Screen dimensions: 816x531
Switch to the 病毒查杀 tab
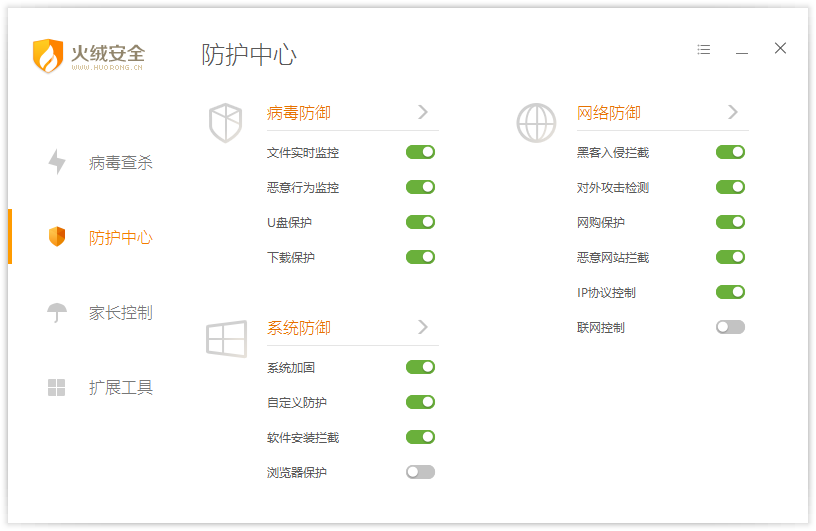click(x=120, y=163)
